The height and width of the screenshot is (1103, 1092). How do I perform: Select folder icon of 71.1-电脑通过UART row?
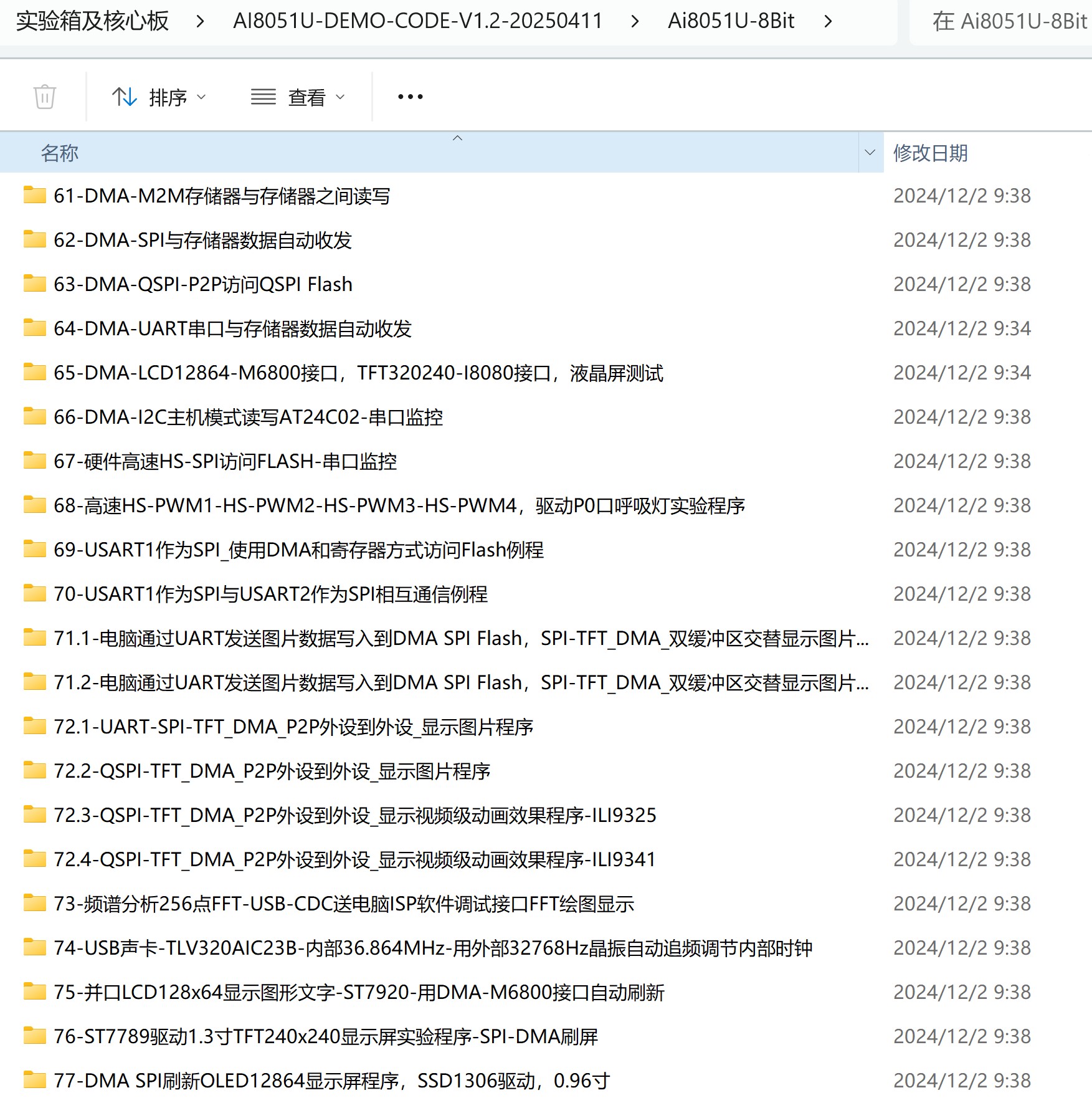click(x=35, y=637)
